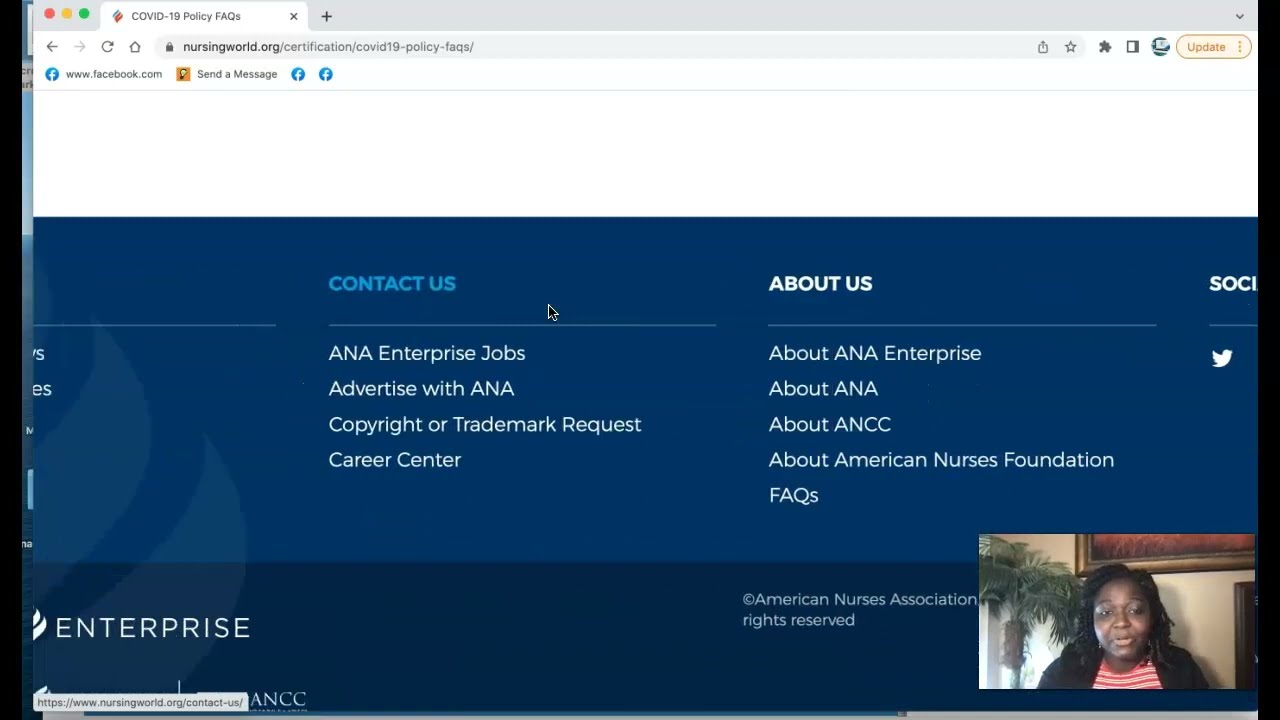Expand the tab search chevron
This screenshot has width=1280, height=720.
point(1240,16)
